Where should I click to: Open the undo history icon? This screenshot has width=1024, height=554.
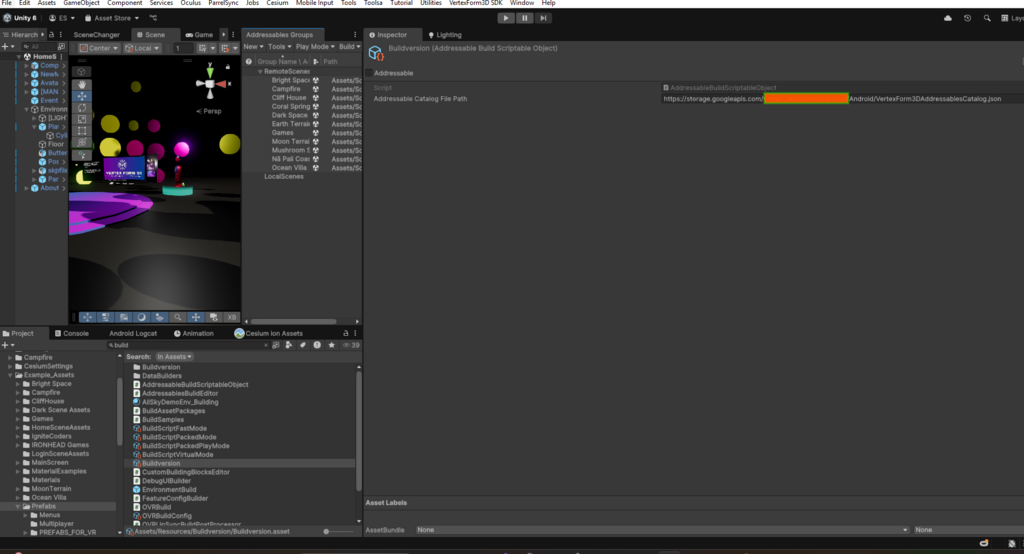tap(968, 18)
